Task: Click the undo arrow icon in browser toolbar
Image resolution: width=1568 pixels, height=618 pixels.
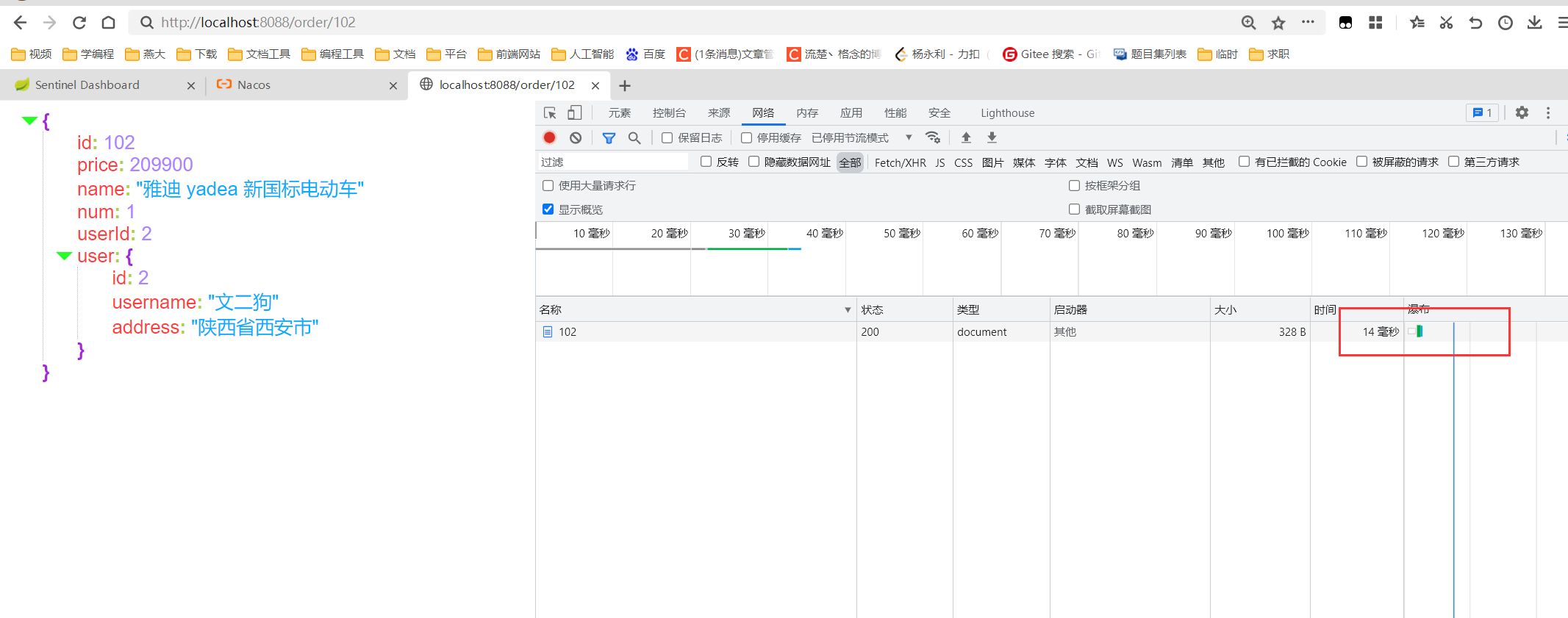Action: point(1475,23)
